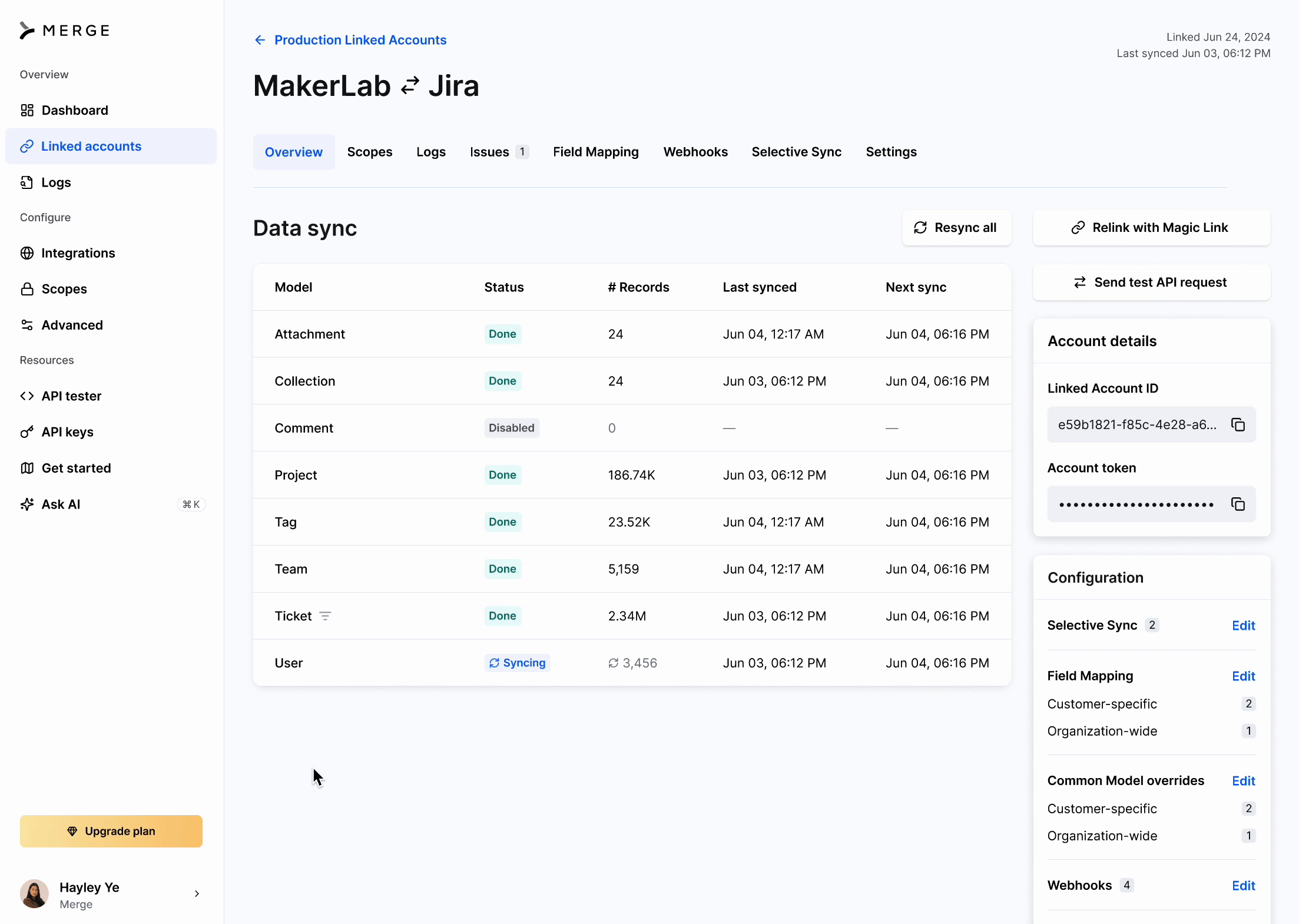
Task: Click Hayley Ye's avatar photo
Action: [x=35, y=893]
